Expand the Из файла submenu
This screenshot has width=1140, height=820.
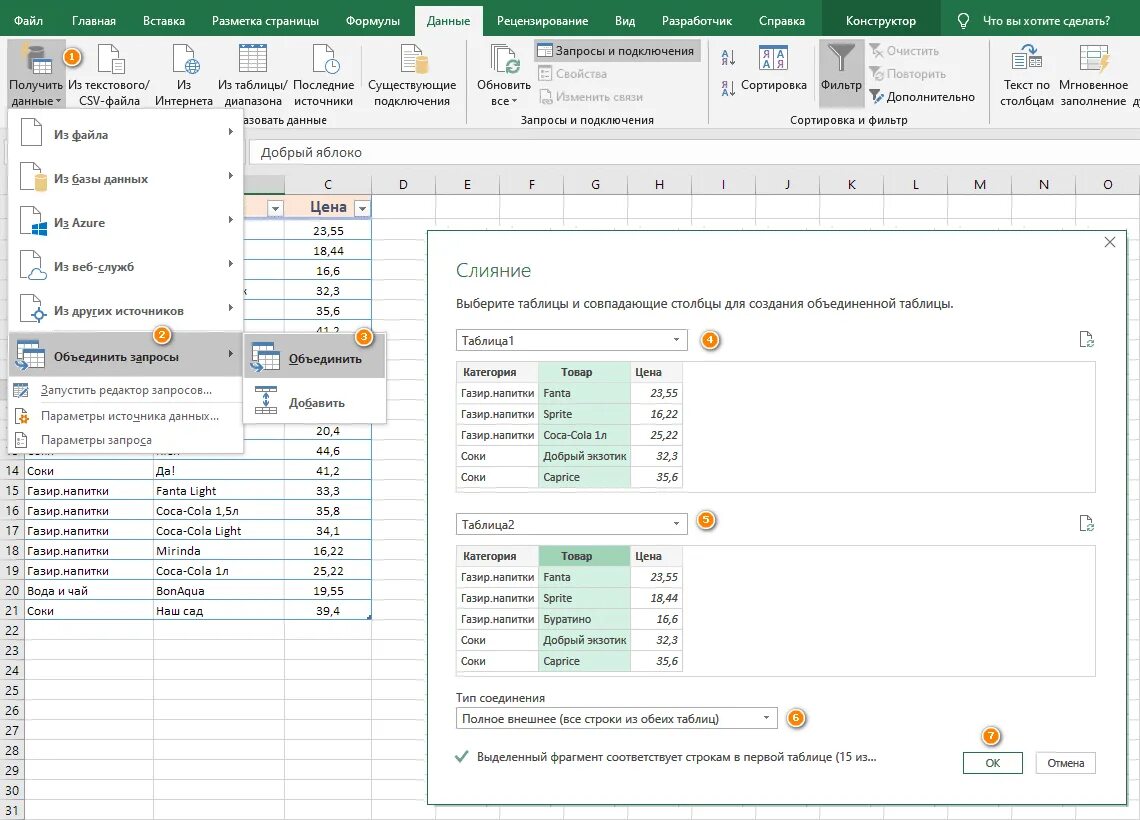pos(125,134)
